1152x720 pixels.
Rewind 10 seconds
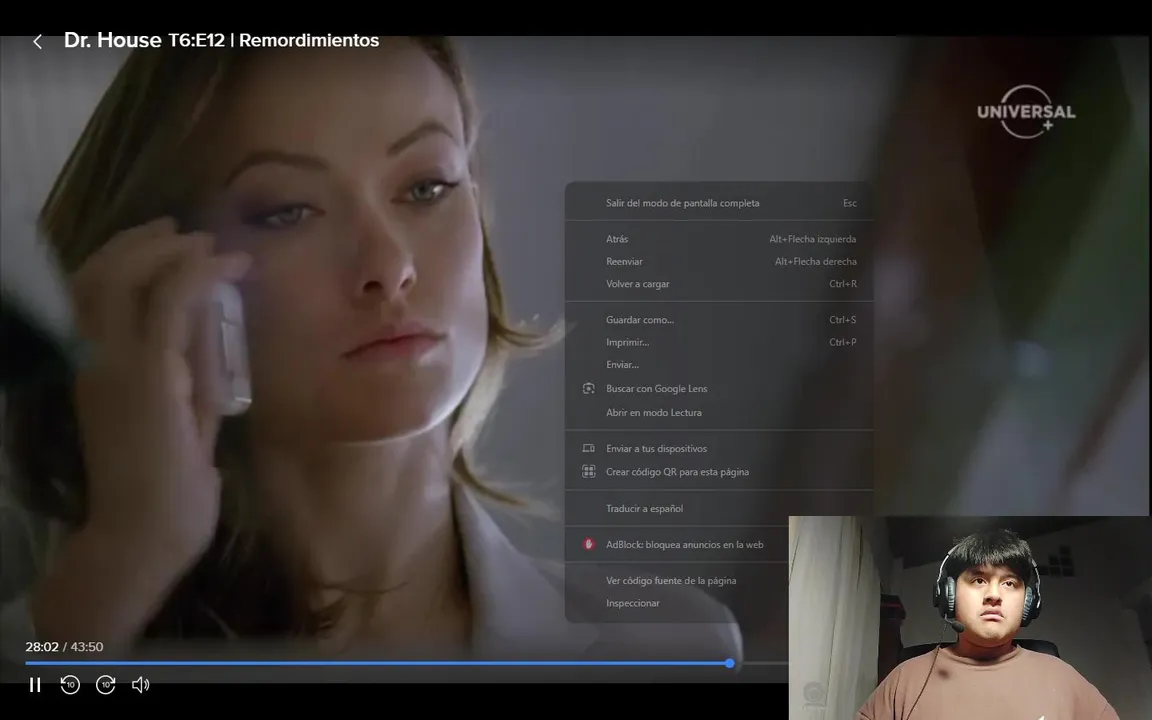coord(70,685)
